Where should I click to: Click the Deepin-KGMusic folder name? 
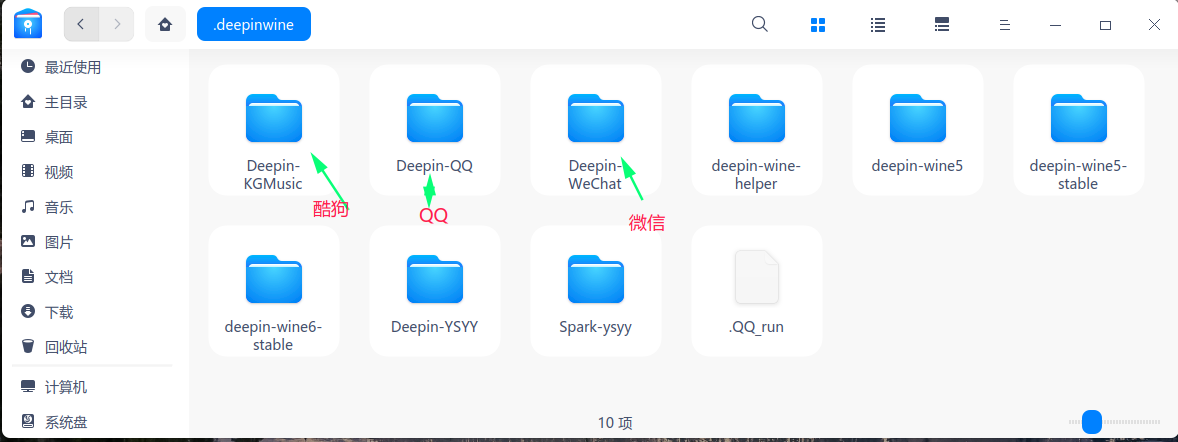point(273,174)
